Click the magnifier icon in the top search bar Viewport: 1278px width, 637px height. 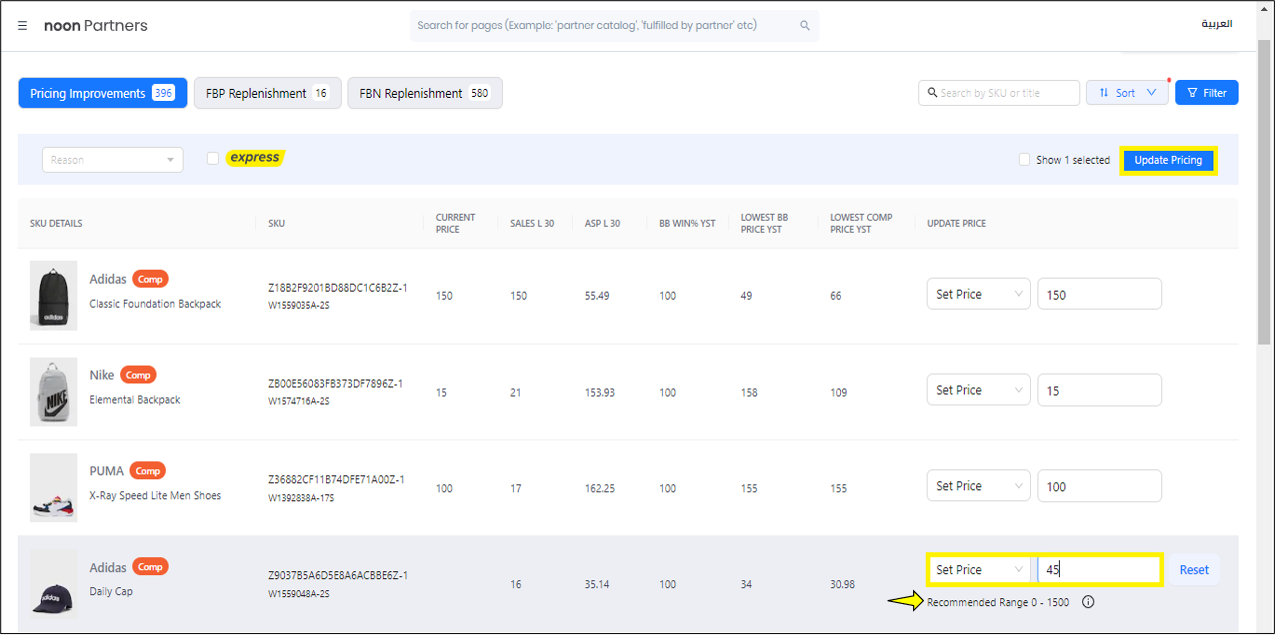click(804, 26)
